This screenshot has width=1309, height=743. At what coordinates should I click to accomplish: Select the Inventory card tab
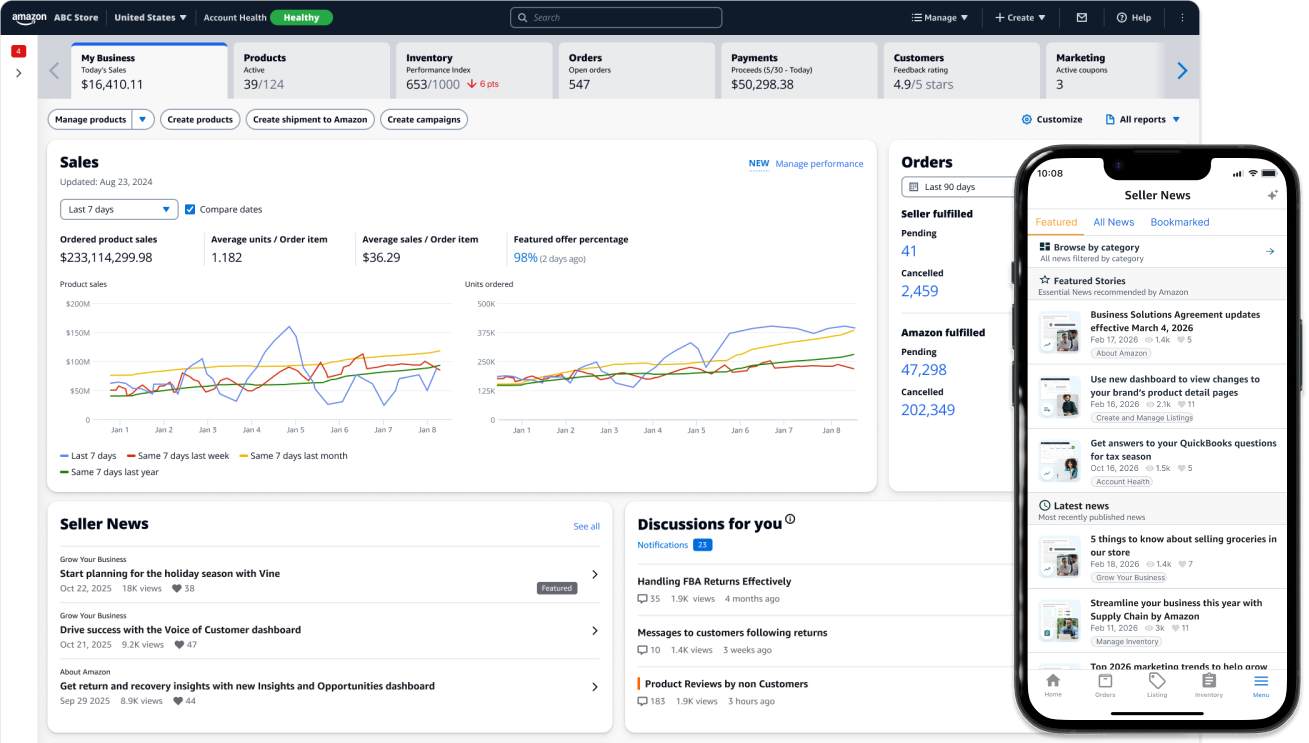tap(474, 71)
